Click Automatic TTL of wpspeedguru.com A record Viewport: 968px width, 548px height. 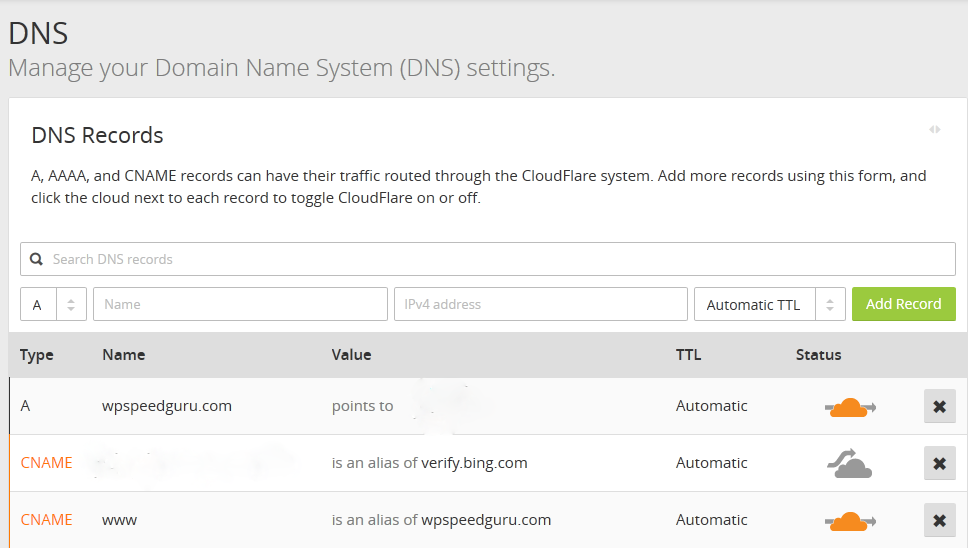pos(712,406)
